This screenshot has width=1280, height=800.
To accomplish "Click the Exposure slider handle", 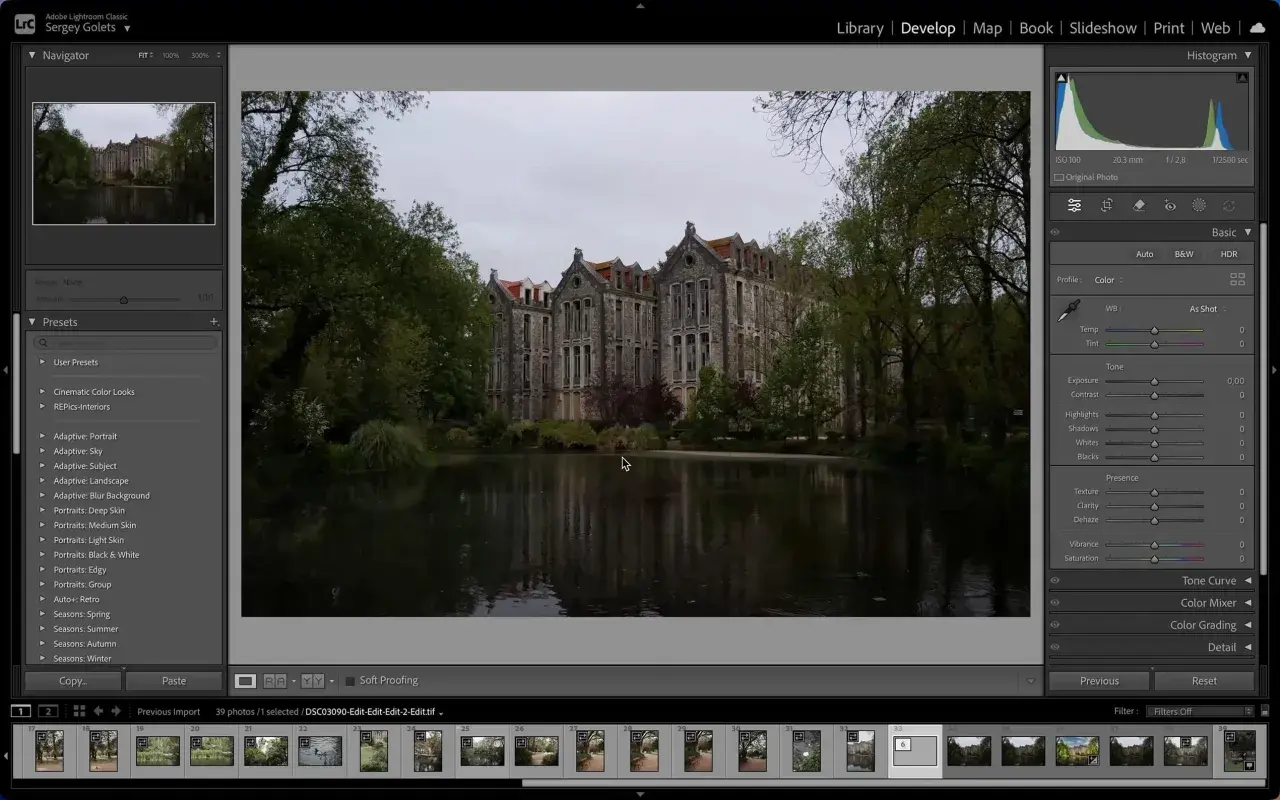I will coord(1154,381).
